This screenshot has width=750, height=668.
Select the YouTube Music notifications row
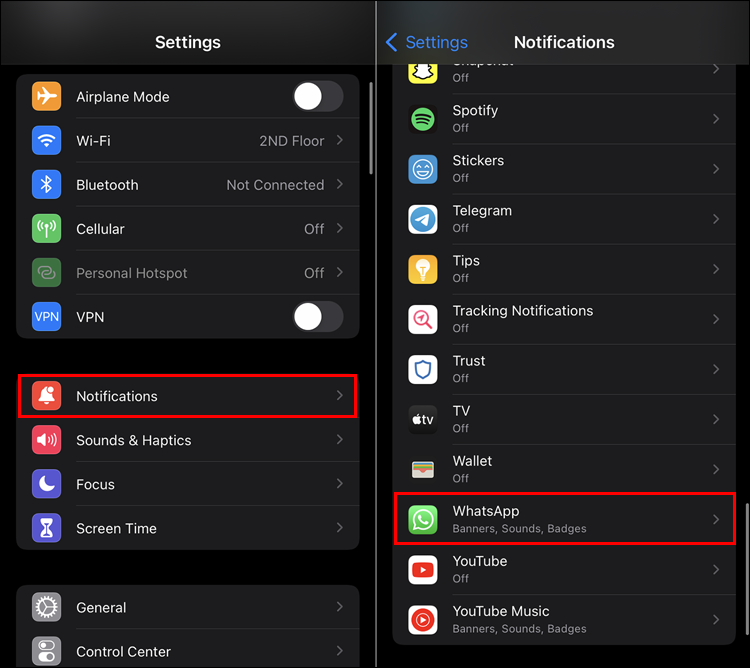point(564,620)
